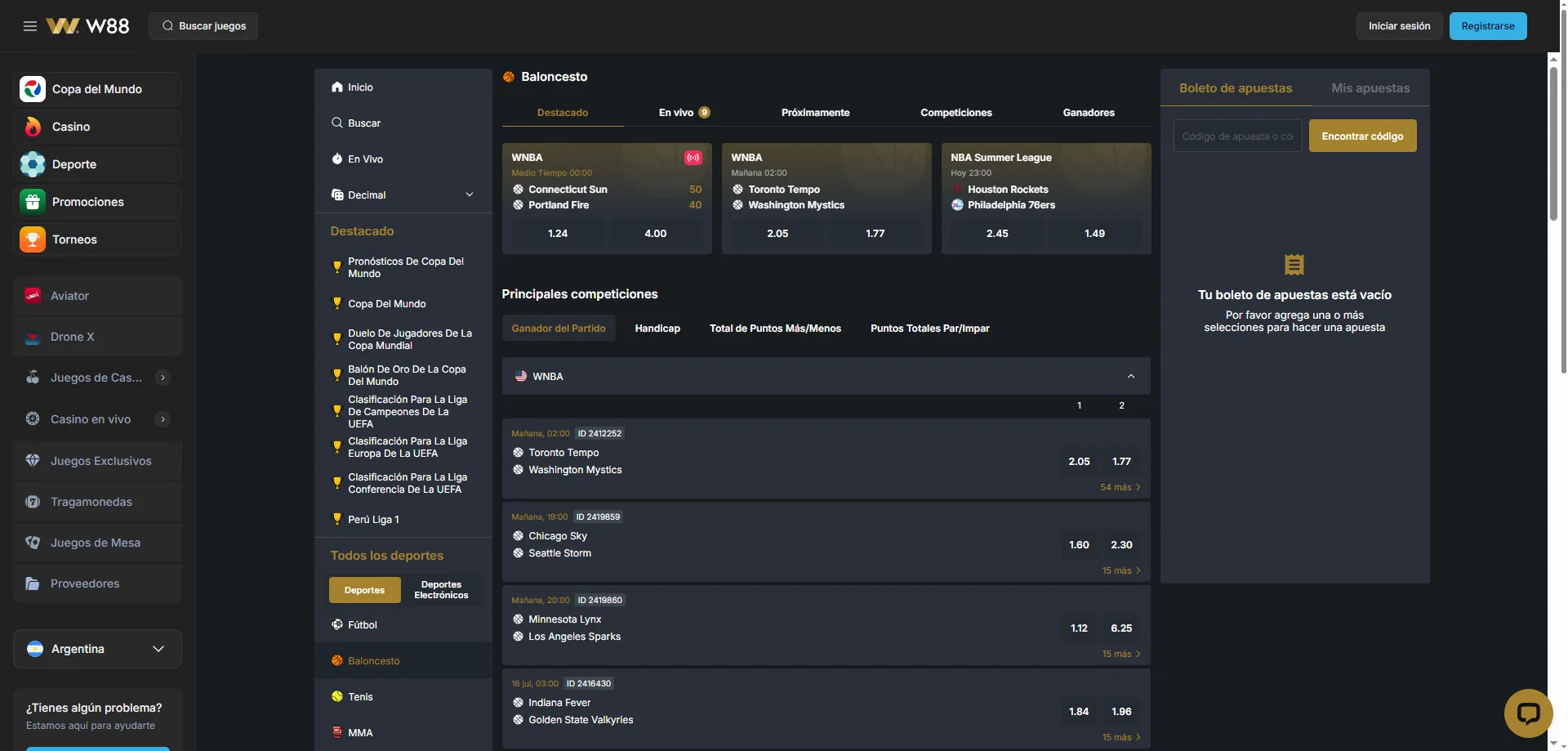Open Mis apuestas tab
This screenshot has height=751, width=1568.
[x=1370, y=88]
